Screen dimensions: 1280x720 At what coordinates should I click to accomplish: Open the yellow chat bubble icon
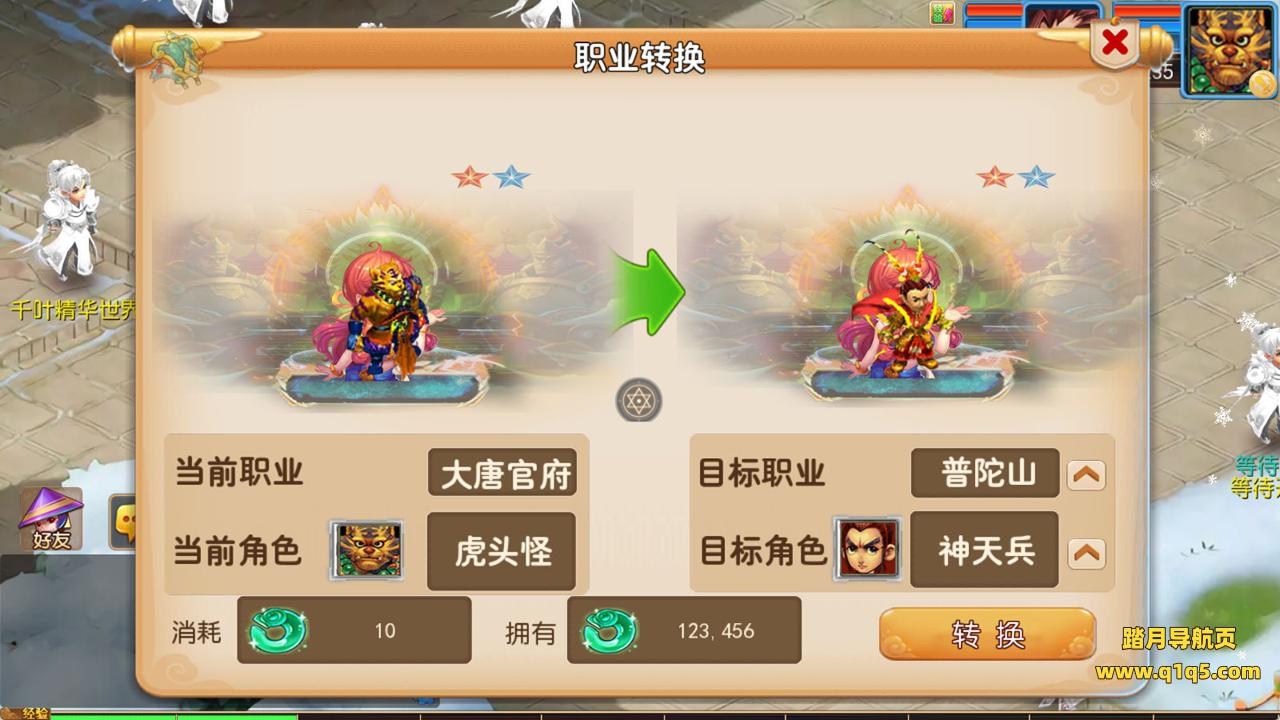(123, 521)
